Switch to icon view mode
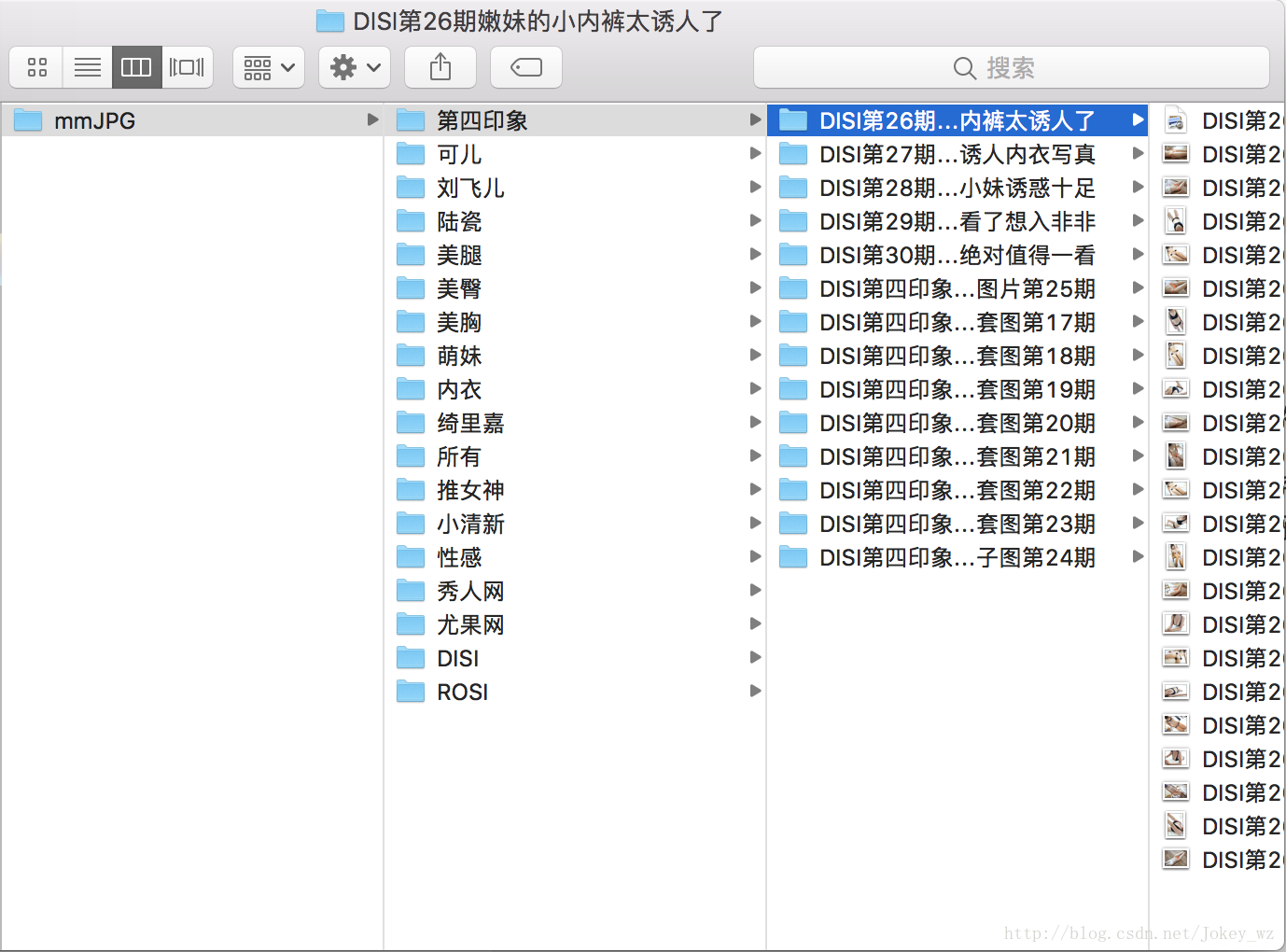This screenshot has width=1286, height=952. pos(36,66)
